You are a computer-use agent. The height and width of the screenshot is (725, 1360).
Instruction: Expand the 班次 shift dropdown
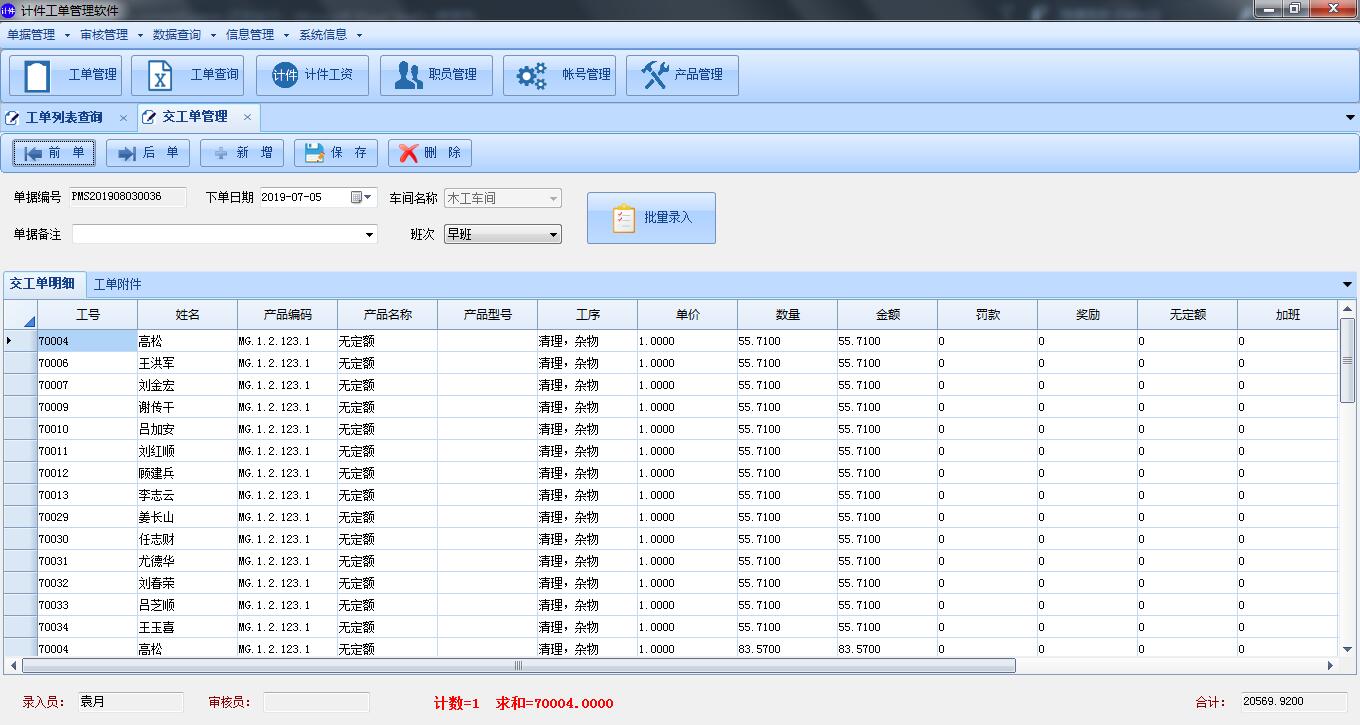coord(554,235)
